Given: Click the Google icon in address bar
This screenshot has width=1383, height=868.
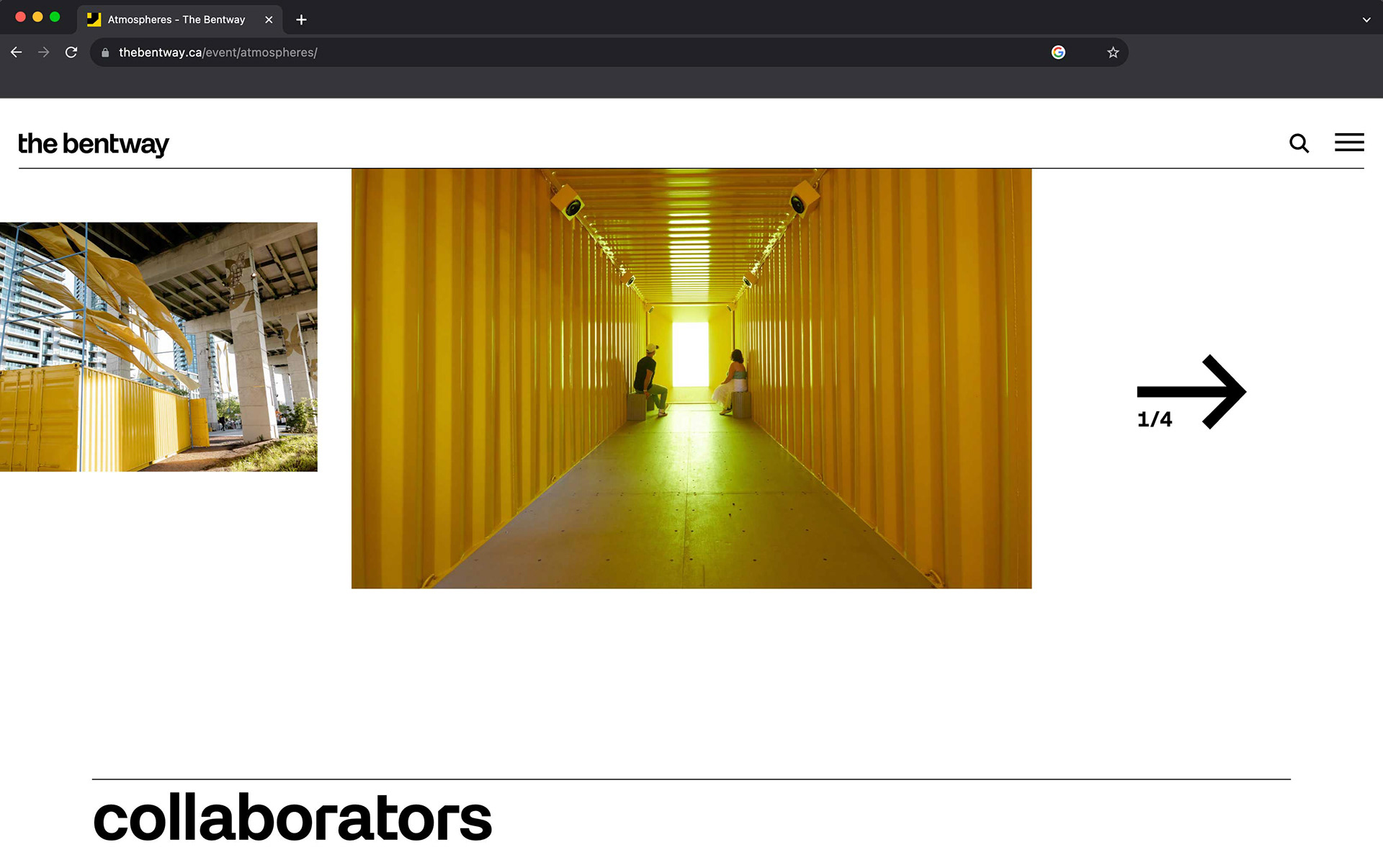Looking at the screenshot, I should (x=1058, y=53).
